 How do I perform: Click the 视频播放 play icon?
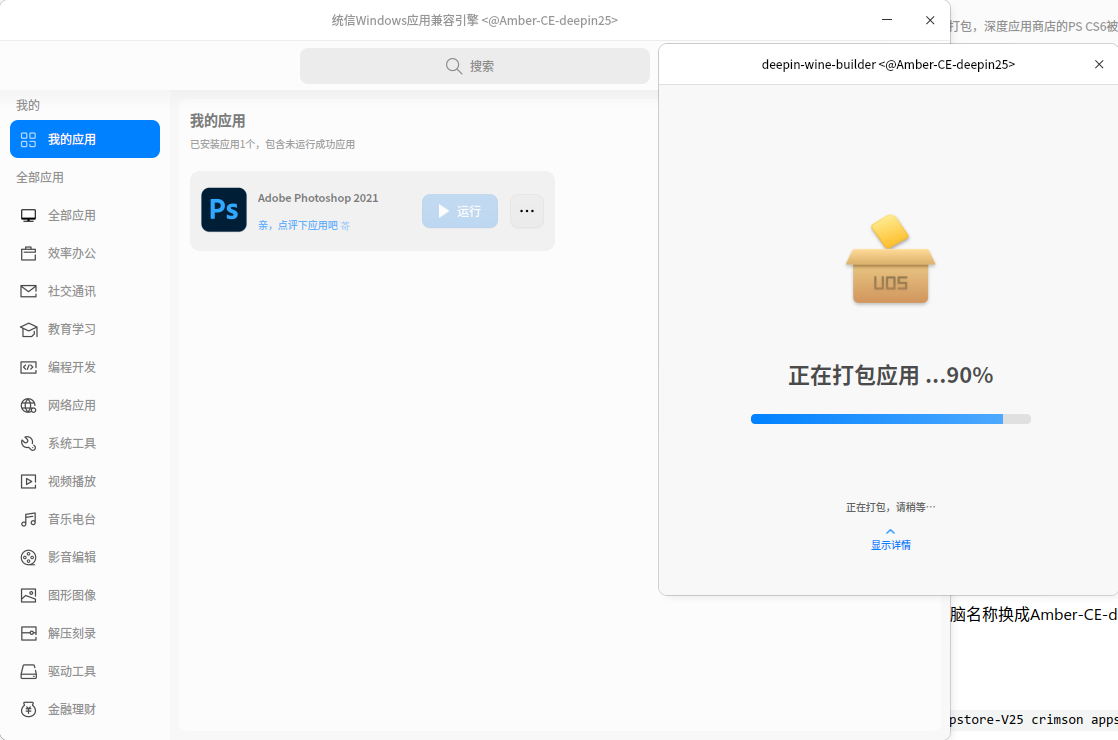pos(29,481)
